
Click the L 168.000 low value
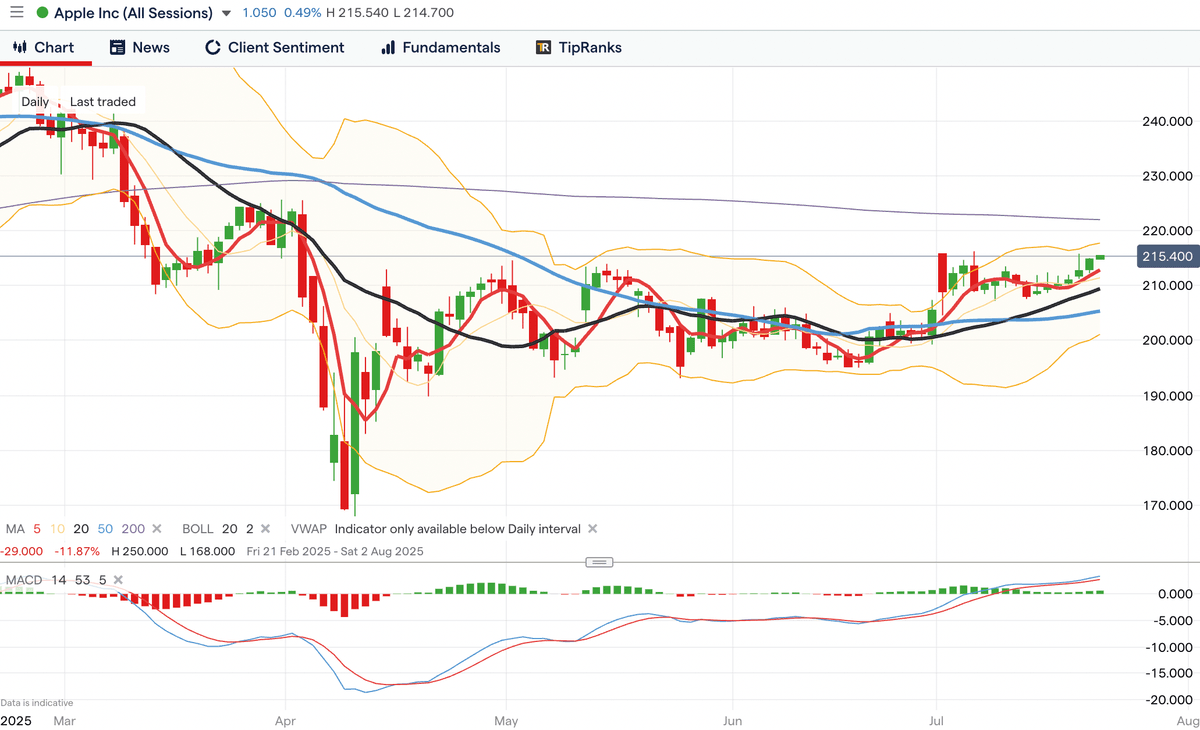pyautogui.click(x=207, y=551)
